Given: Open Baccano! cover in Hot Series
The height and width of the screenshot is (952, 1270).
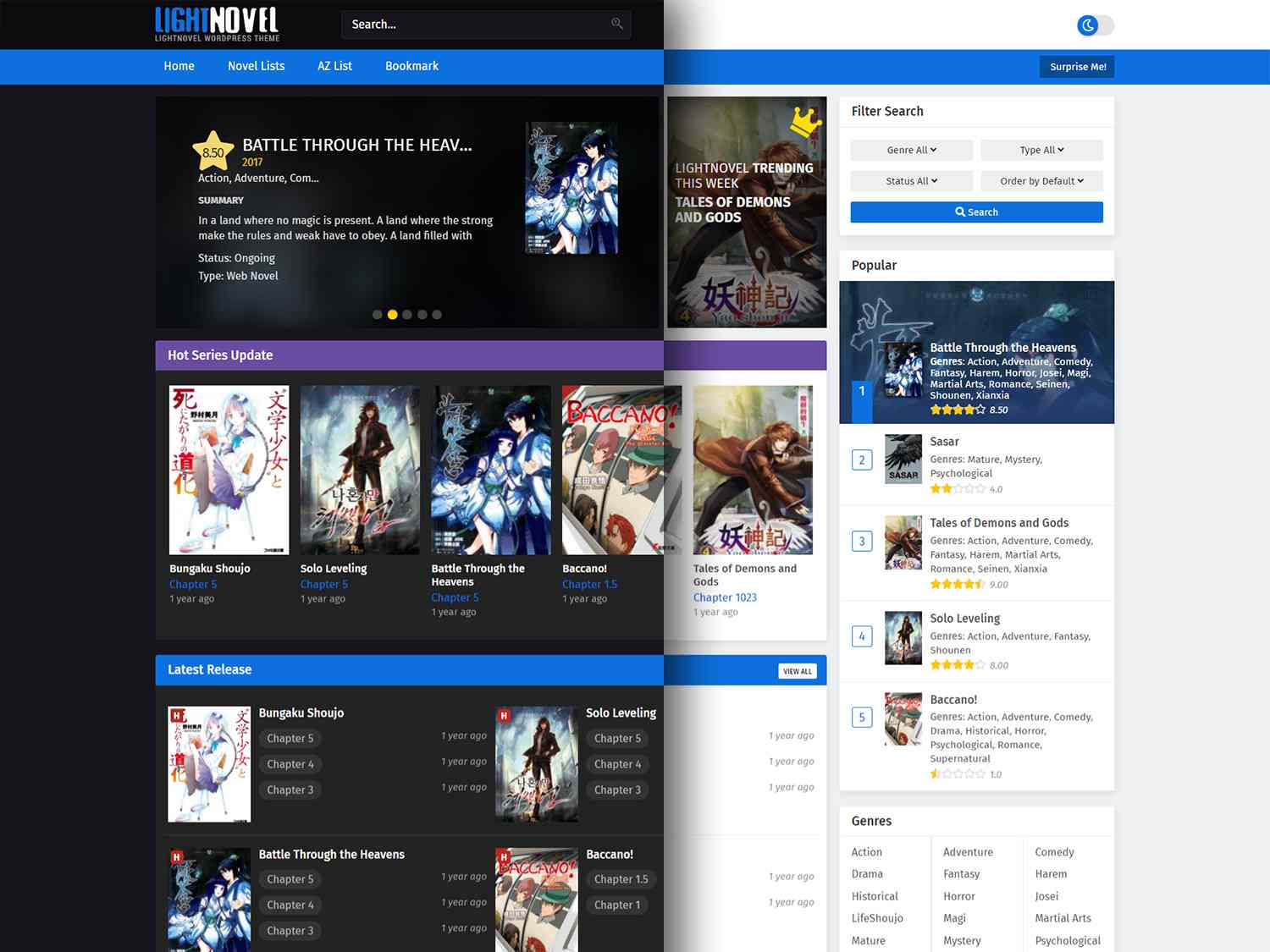Looking at the screenshot, I should click(622, 470).
